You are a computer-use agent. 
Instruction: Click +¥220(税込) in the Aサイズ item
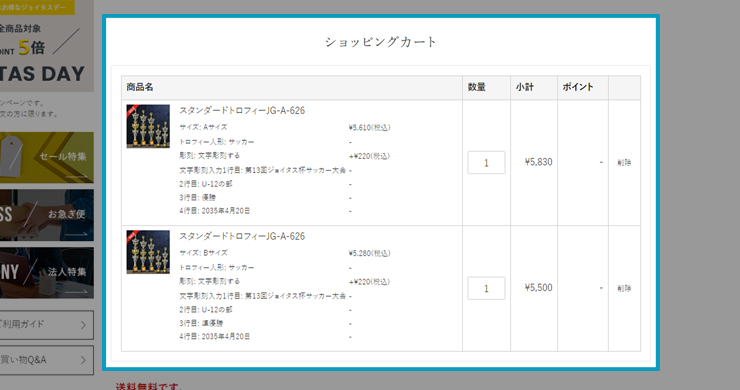(370, 156)
